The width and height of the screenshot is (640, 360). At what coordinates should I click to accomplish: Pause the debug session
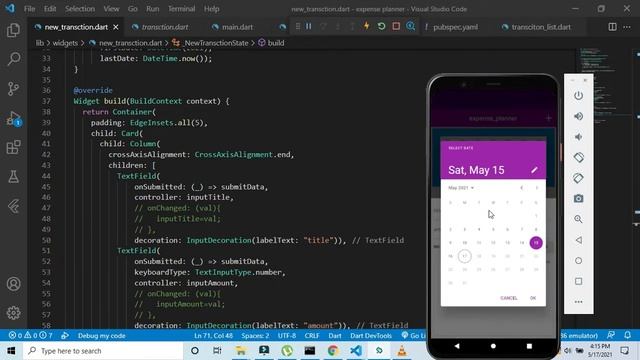[309, 27]
